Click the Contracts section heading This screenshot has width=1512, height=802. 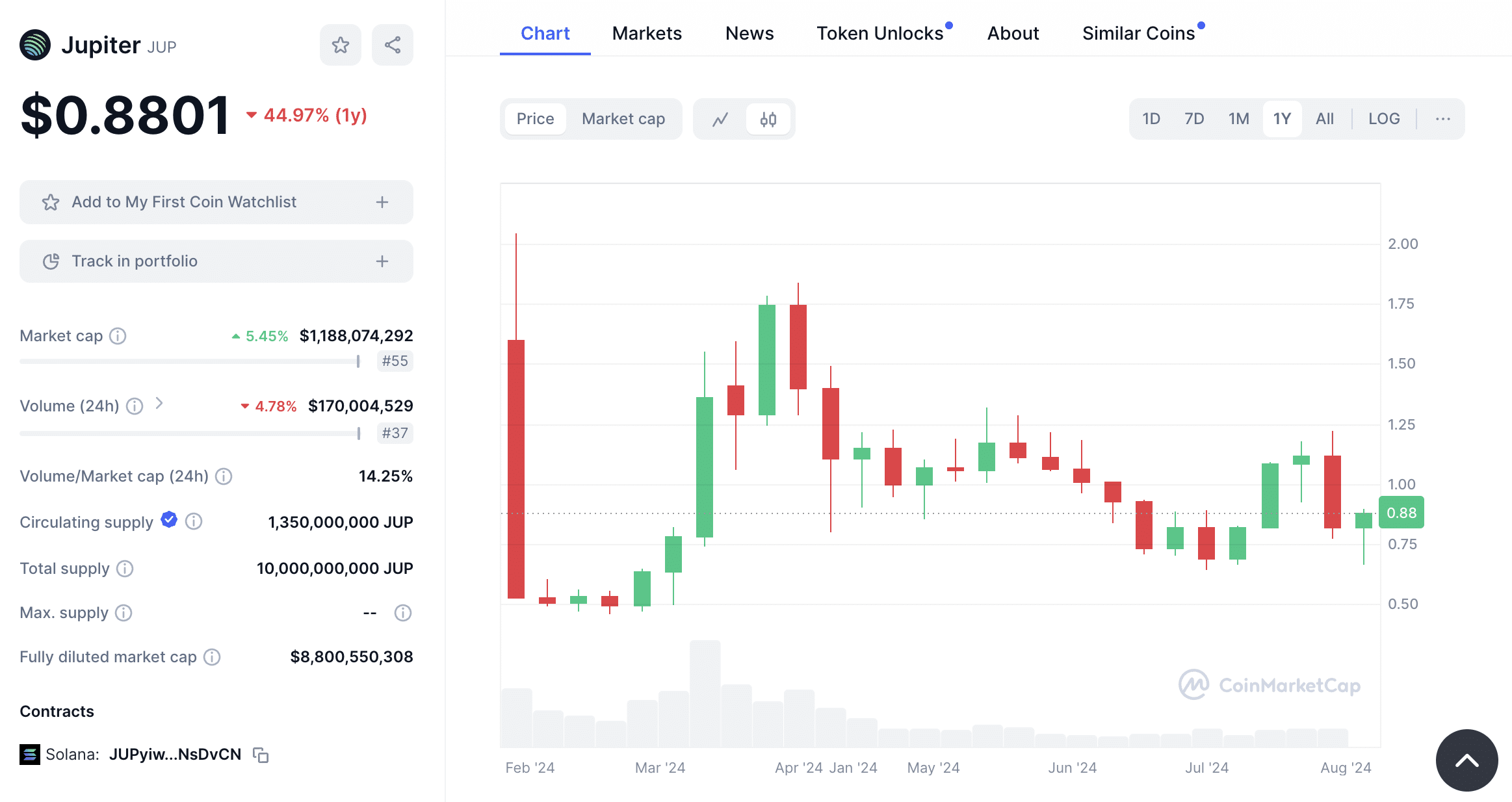[x=57, y=712]
